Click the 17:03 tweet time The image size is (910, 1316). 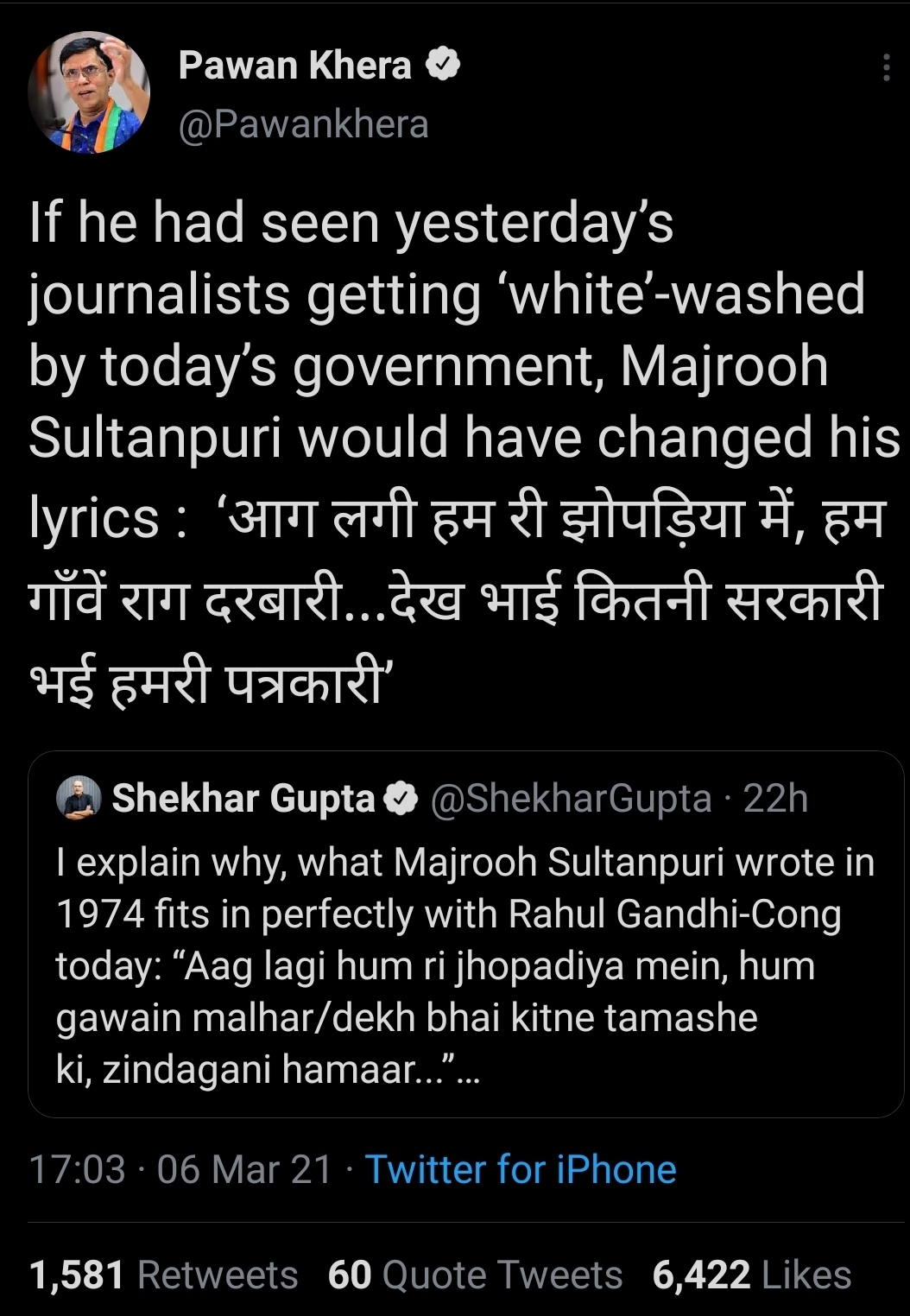click(77, 1170)
